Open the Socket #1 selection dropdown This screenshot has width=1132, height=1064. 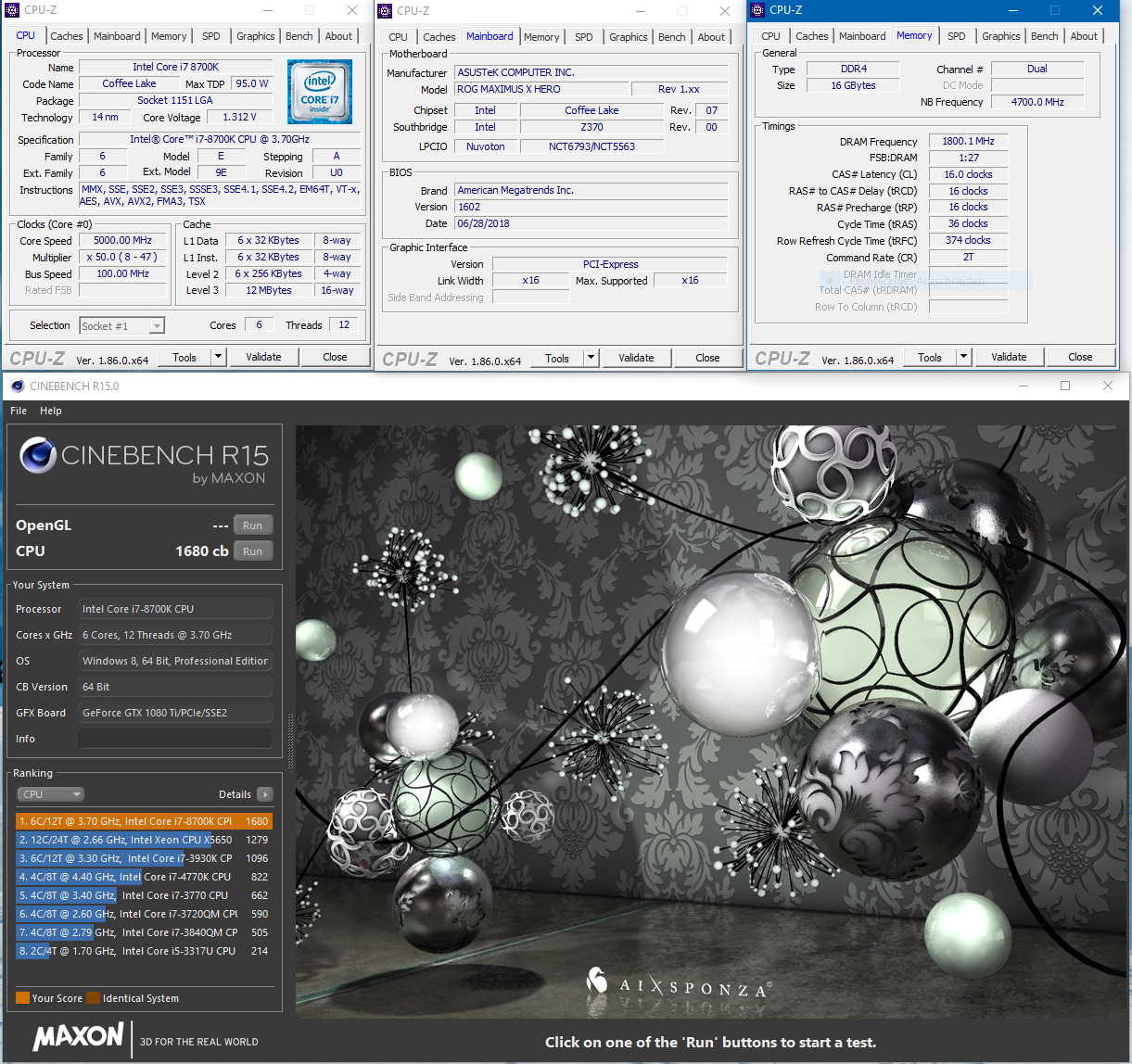coord(121,325)
